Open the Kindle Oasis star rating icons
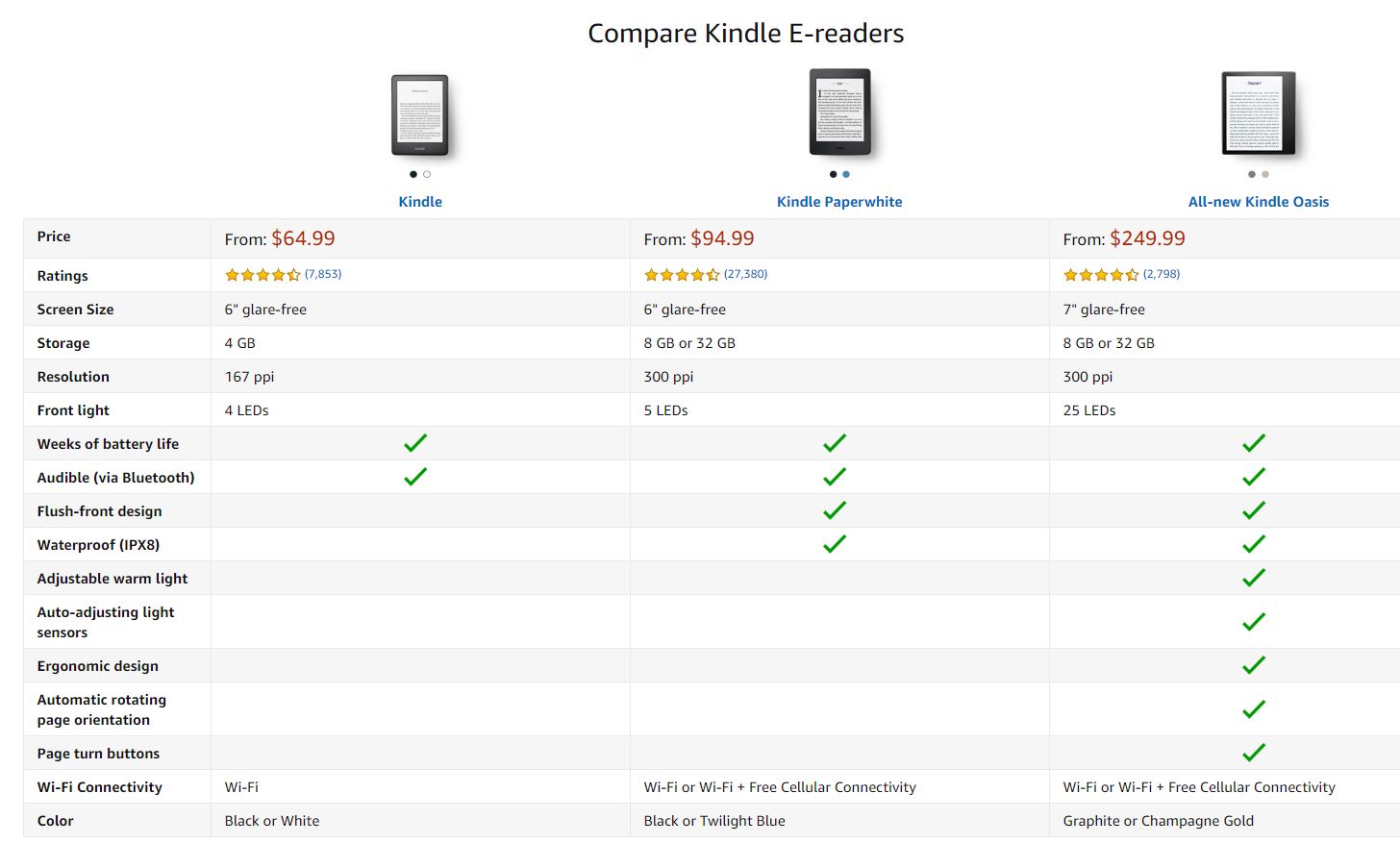Viewport: 1400px width, 868px height. point(1101,275)
